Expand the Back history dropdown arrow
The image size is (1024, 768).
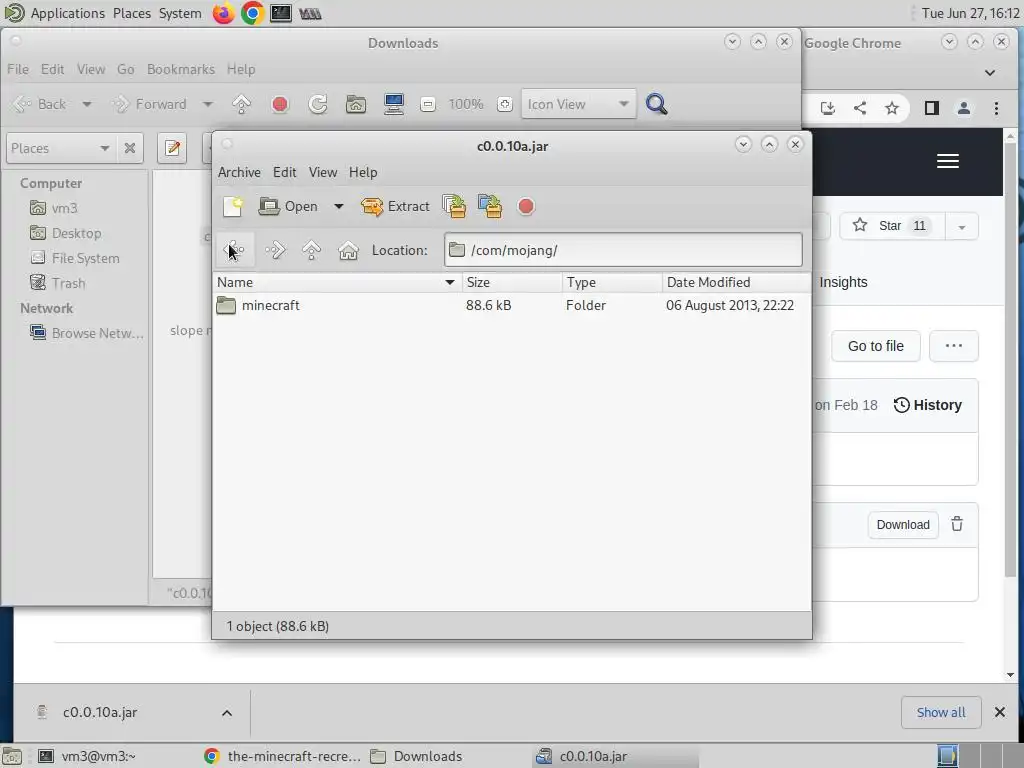tap(87, 104)
